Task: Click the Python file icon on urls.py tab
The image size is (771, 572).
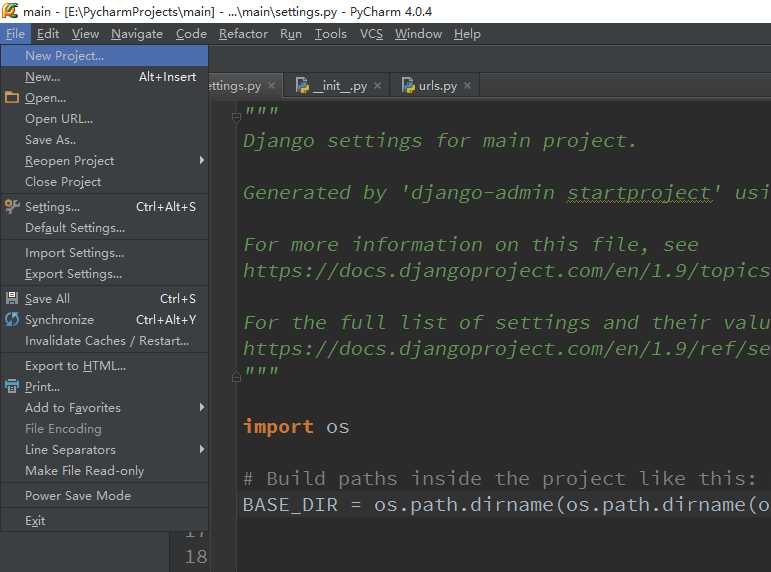Action: tap(408, 86)
